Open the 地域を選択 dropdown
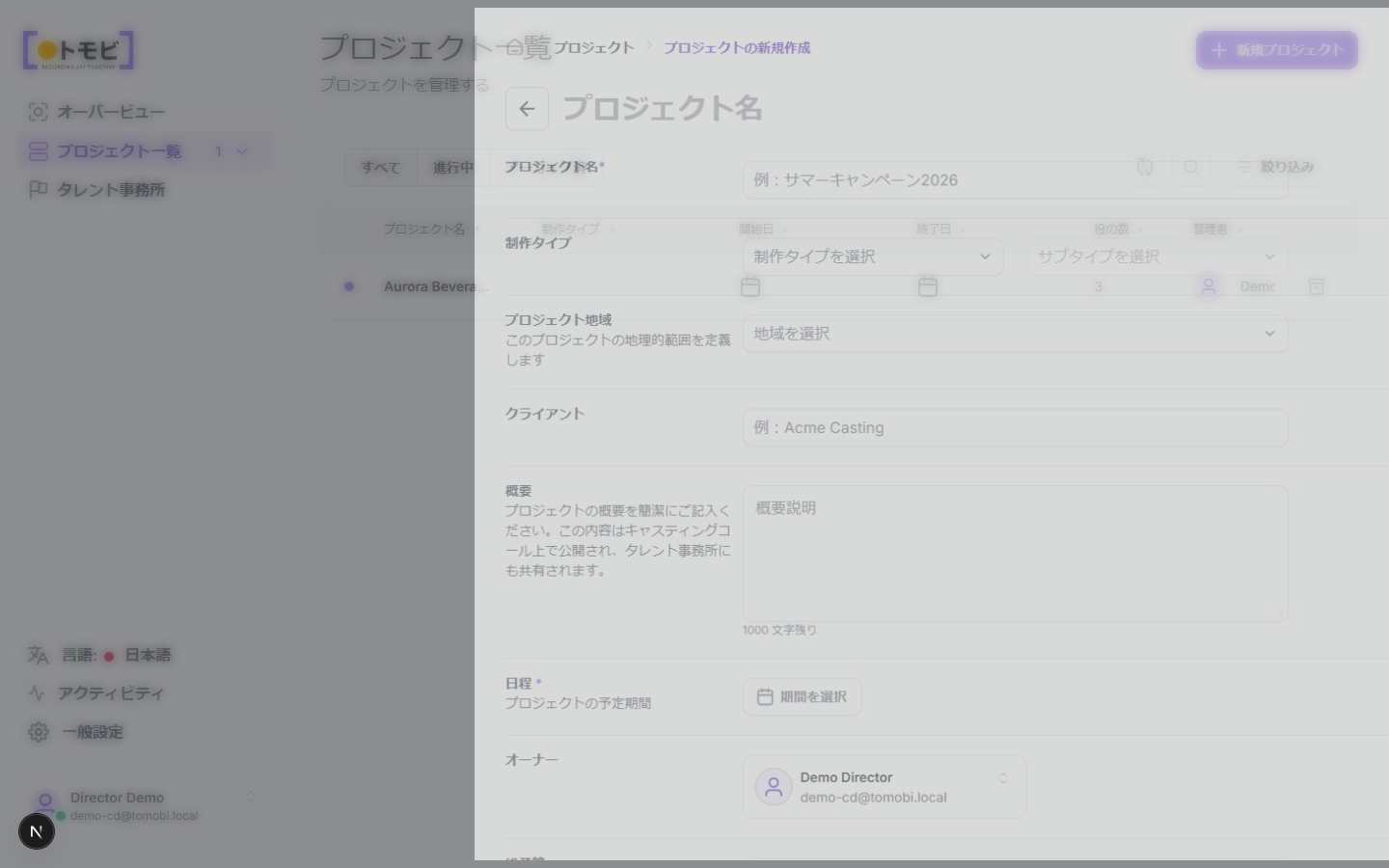This screenshot has height=868, width=1389. tap(1015, 334)
